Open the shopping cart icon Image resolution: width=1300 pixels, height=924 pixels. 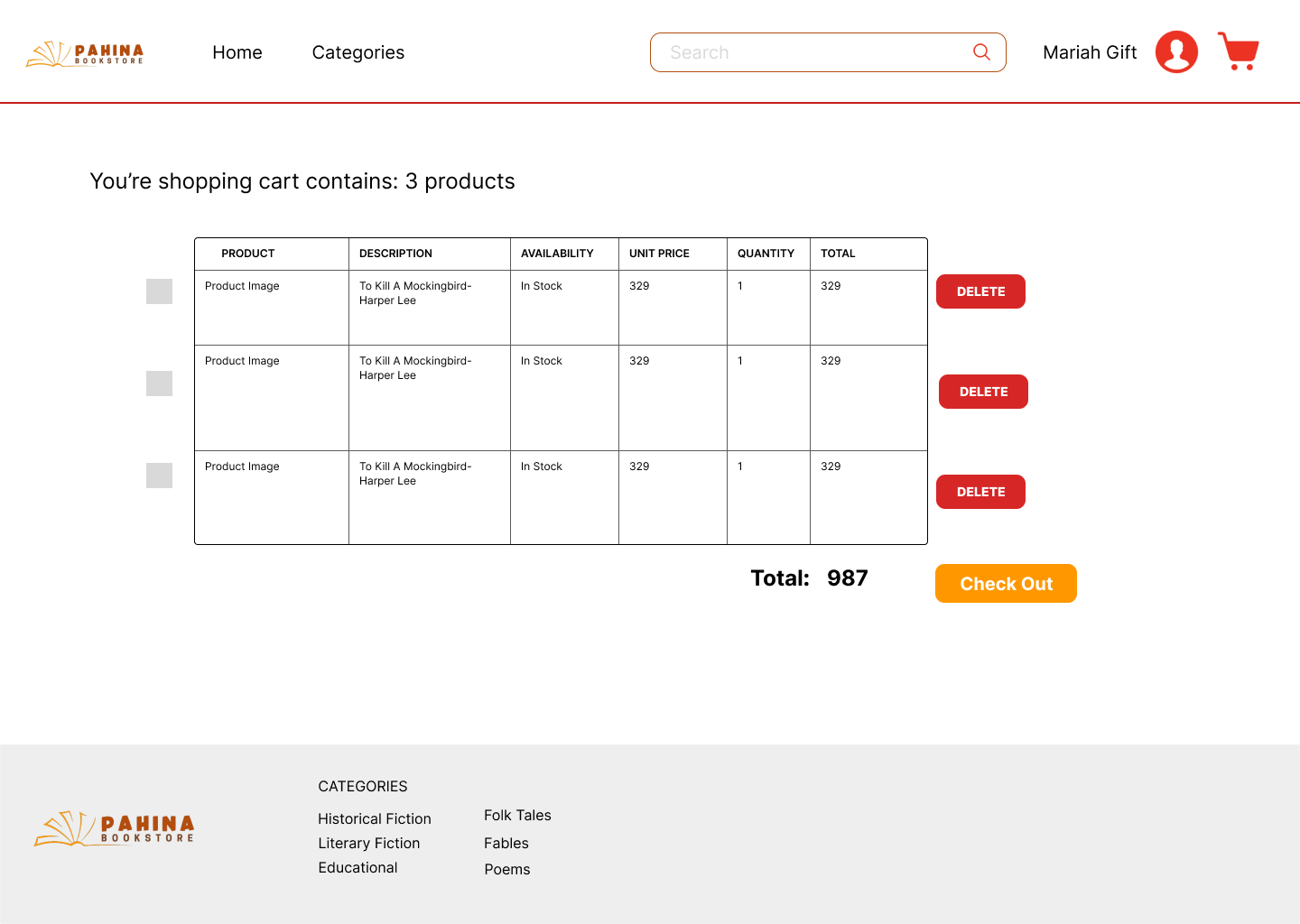click(x=1239, y=51)
